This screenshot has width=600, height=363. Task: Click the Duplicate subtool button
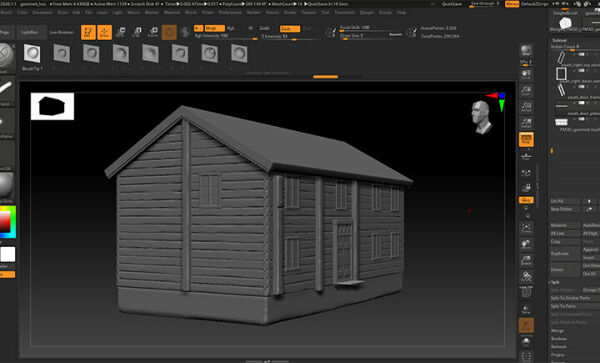pos(565,254)
